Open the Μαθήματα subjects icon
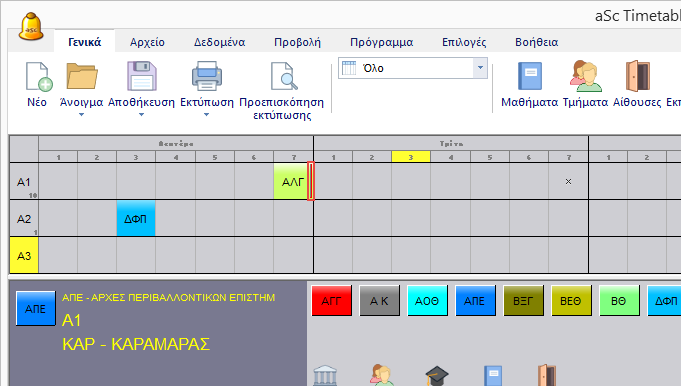Viewport: 681px width, 386px height. coord(530,76)
